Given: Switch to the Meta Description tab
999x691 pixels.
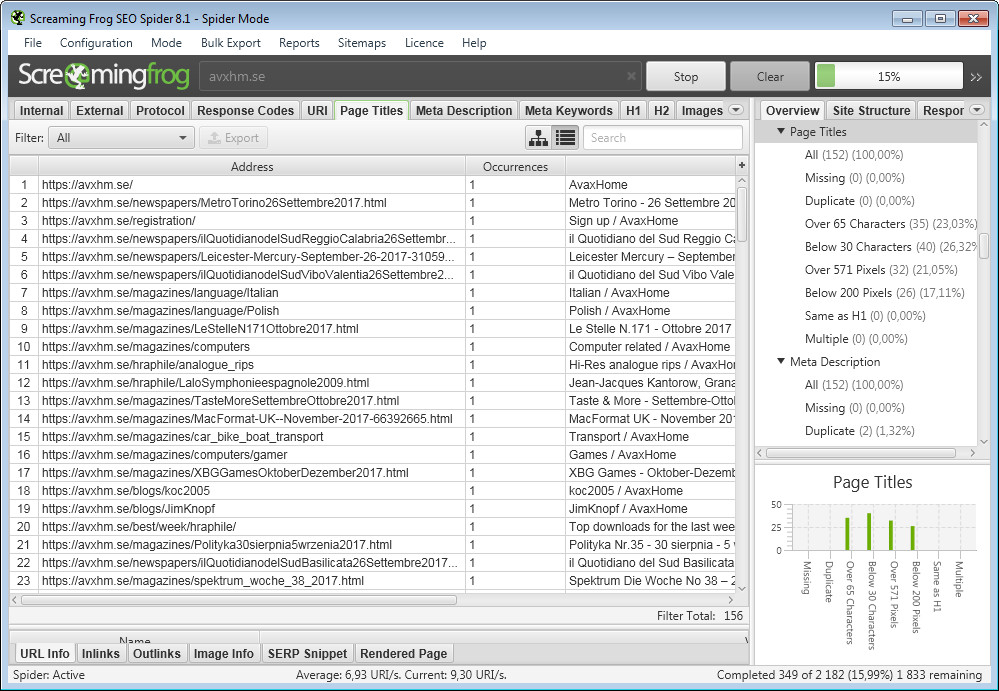Looking at the screenshot, I should pos(464,110).
